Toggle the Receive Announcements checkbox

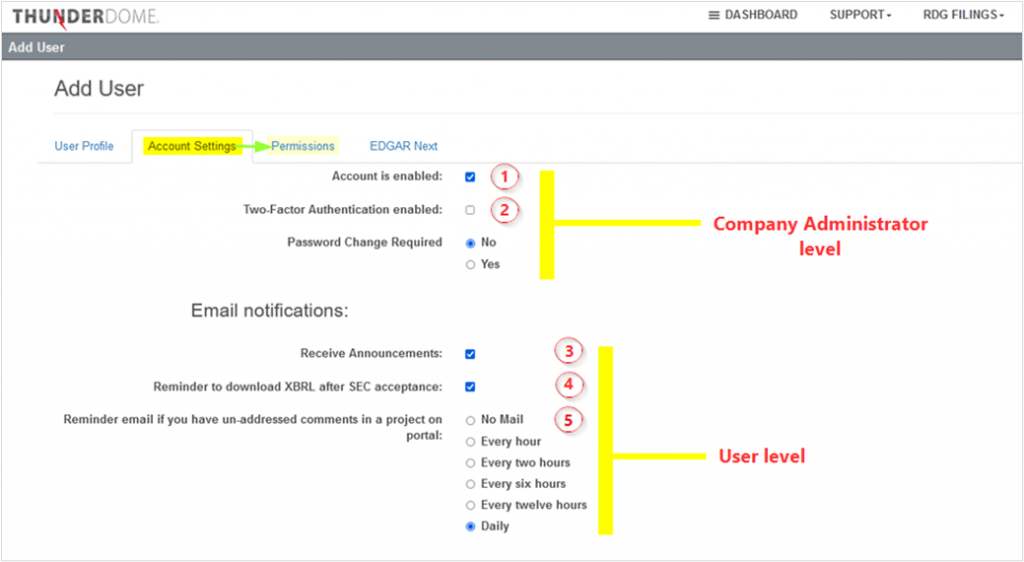[x=470, y=354]
